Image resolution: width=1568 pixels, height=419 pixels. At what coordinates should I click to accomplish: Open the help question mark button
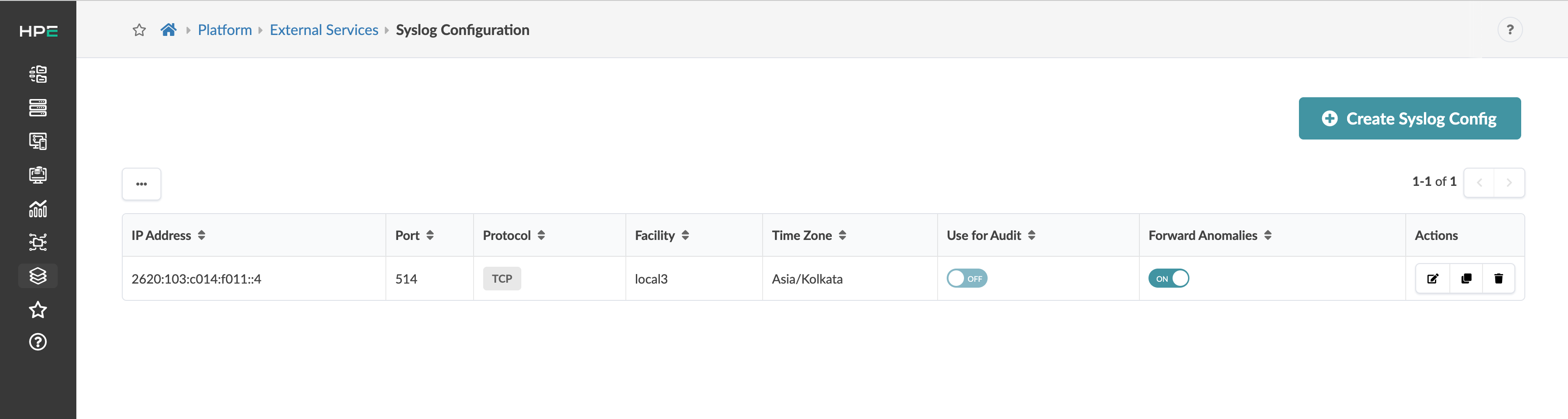[x=1509, y=30]
